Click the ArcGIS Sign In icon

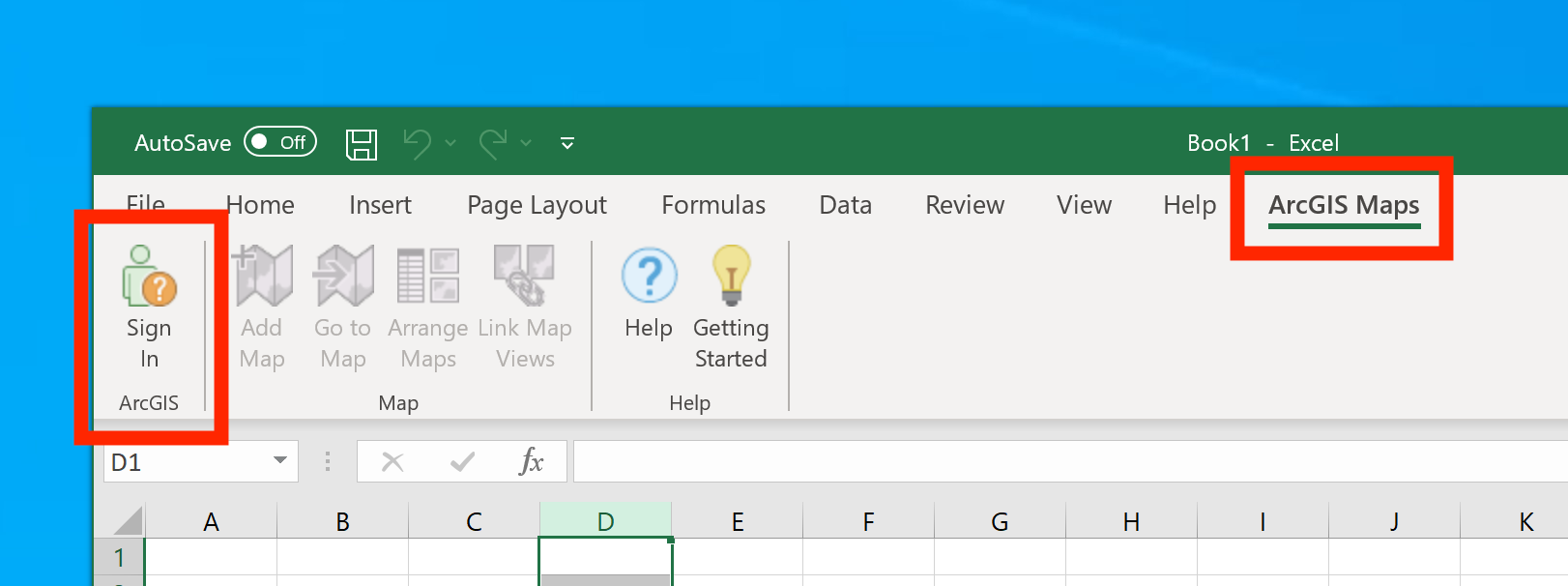(149, 277)
